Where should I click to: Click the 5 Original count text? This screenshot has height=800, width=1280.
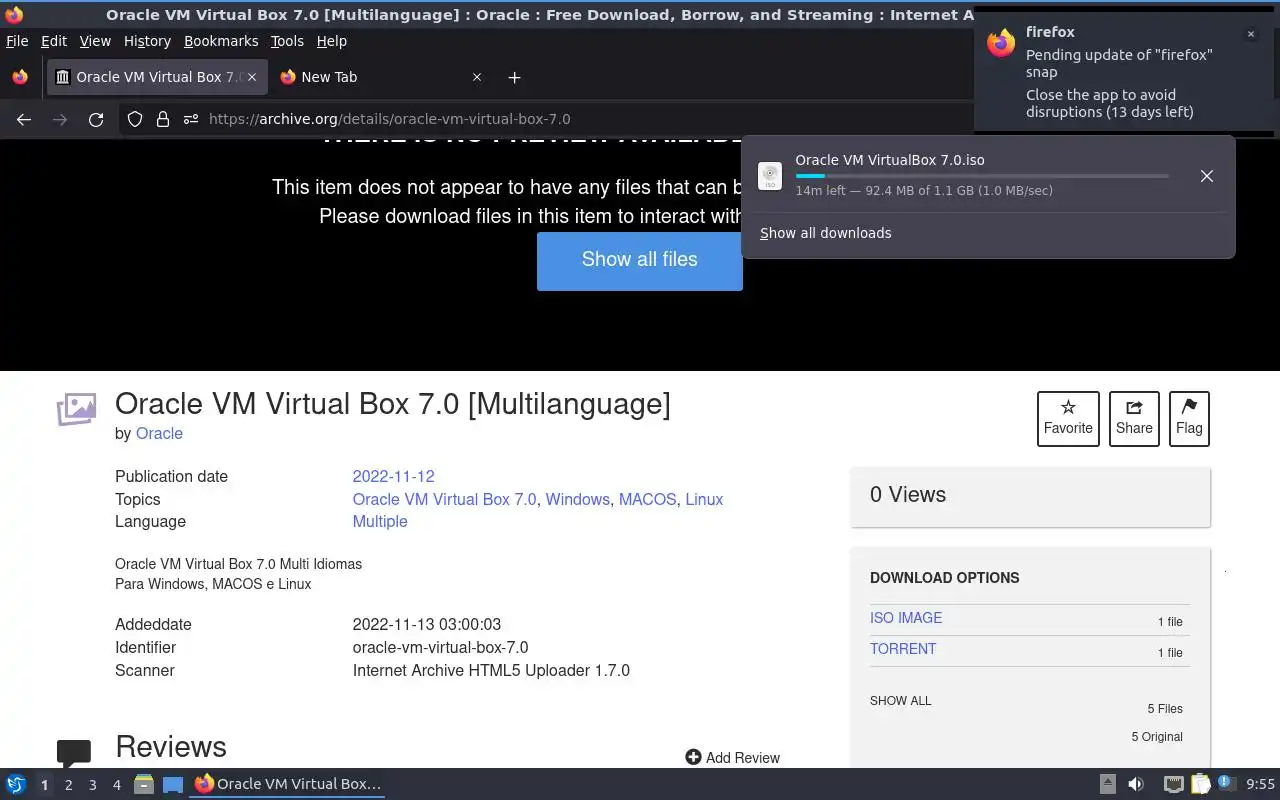[x=1157, y=737]
